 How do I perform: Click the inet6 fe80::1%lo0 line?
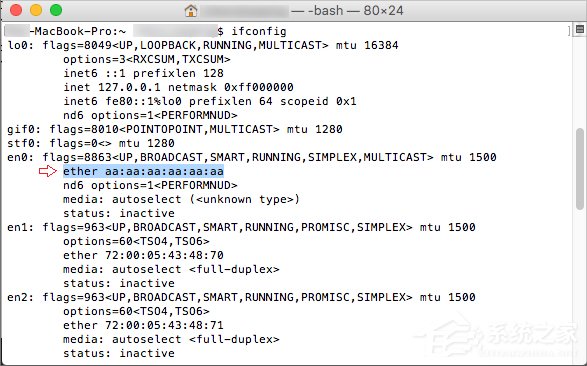click(x=210, y=101)
